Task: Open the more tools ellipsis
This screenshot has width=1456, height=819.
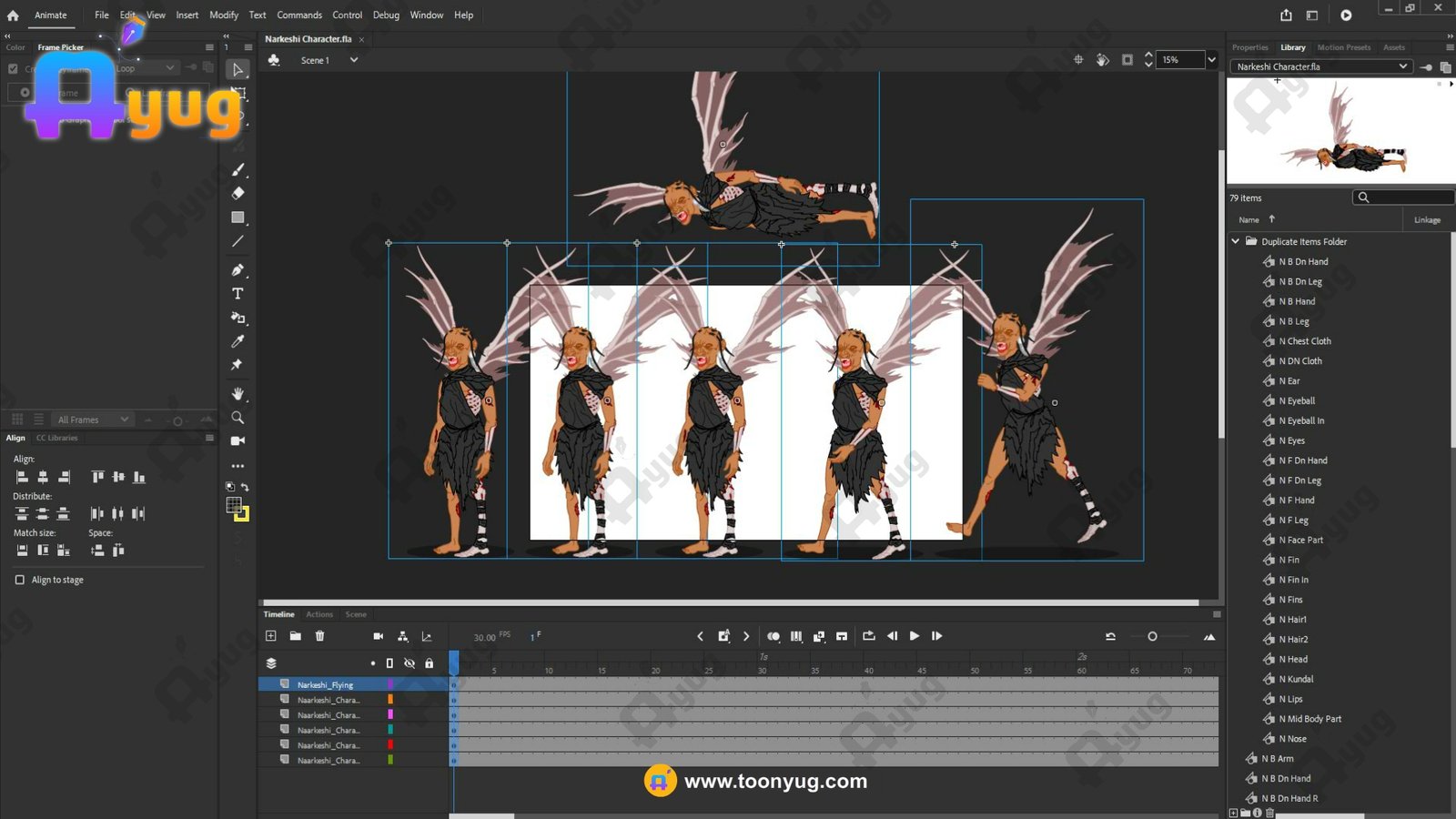Action: click(238, 465)
